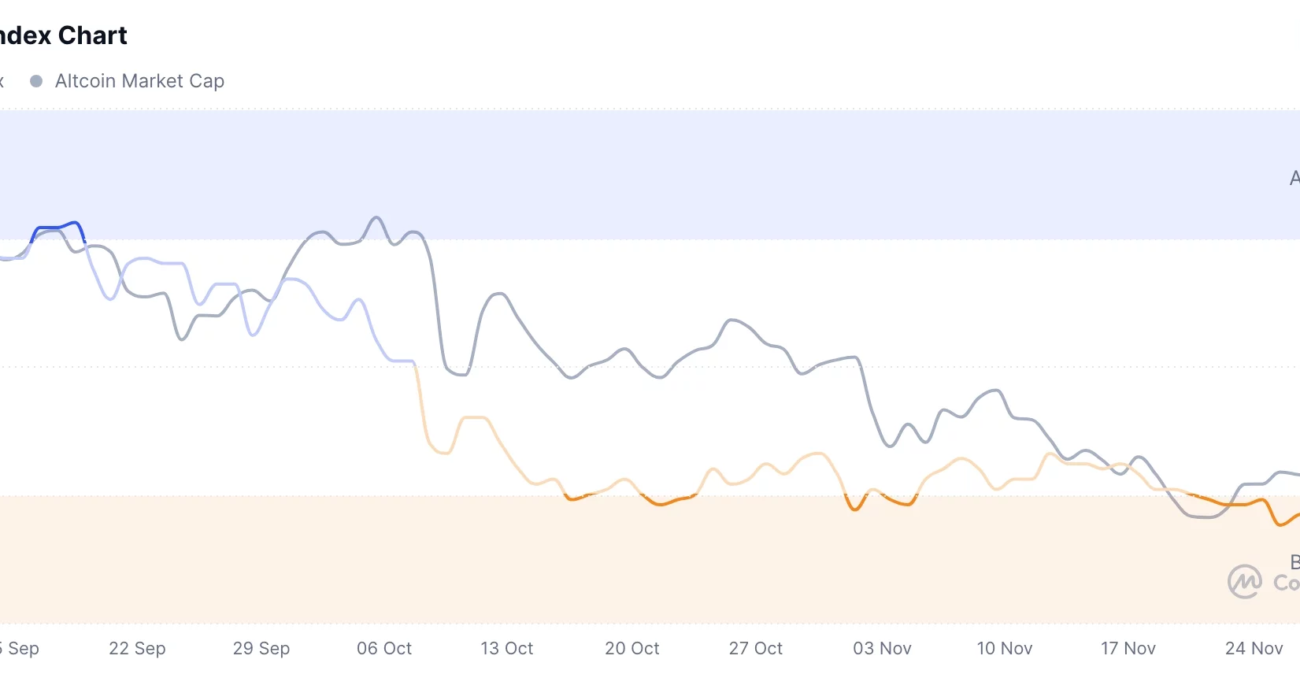The height and width of the screenshot is (700, 1300).
Task: Click the 24 Nov axis label
Action: (1253, 648)
